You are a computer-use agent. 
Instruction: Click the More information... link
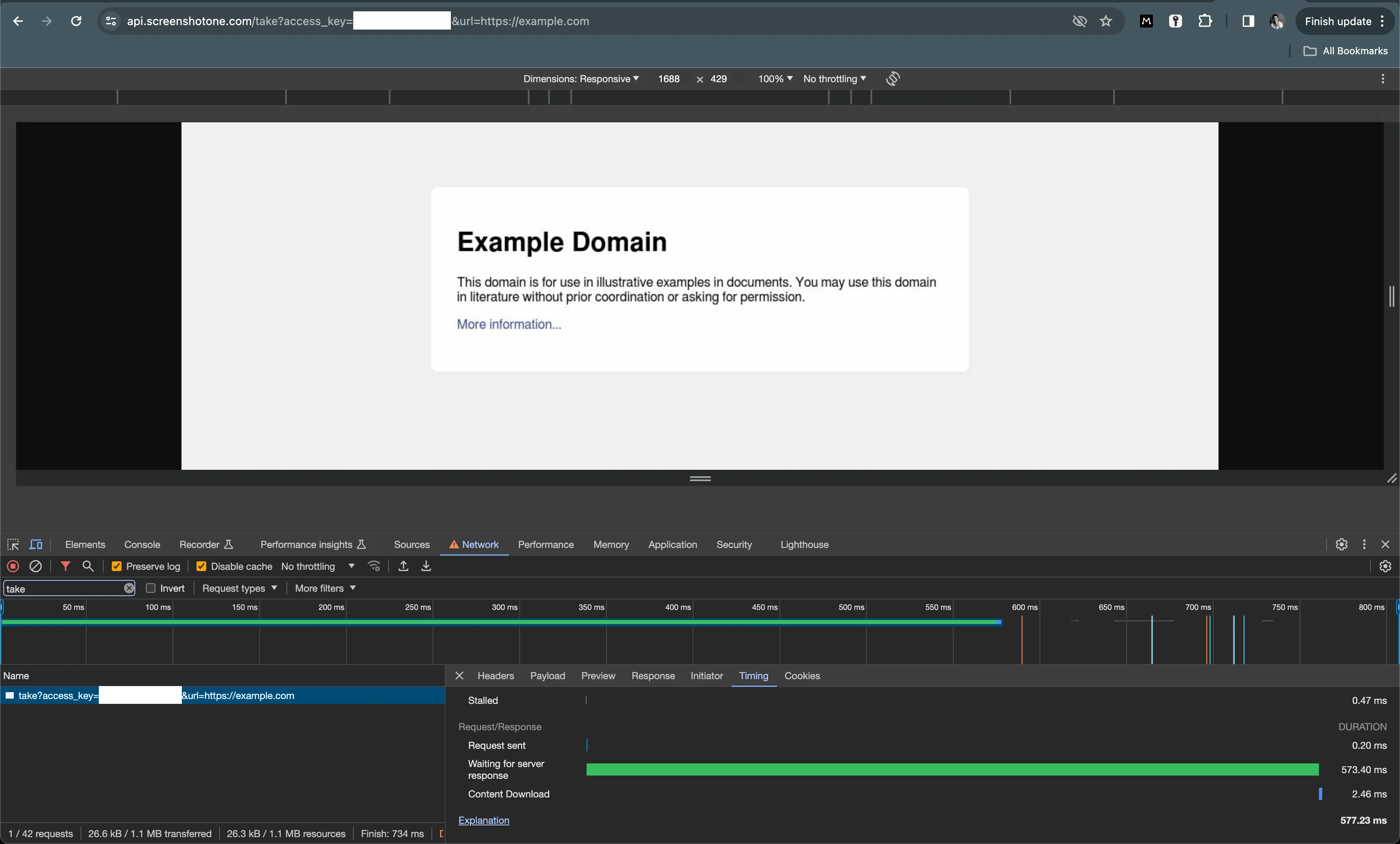click(508, 324)
